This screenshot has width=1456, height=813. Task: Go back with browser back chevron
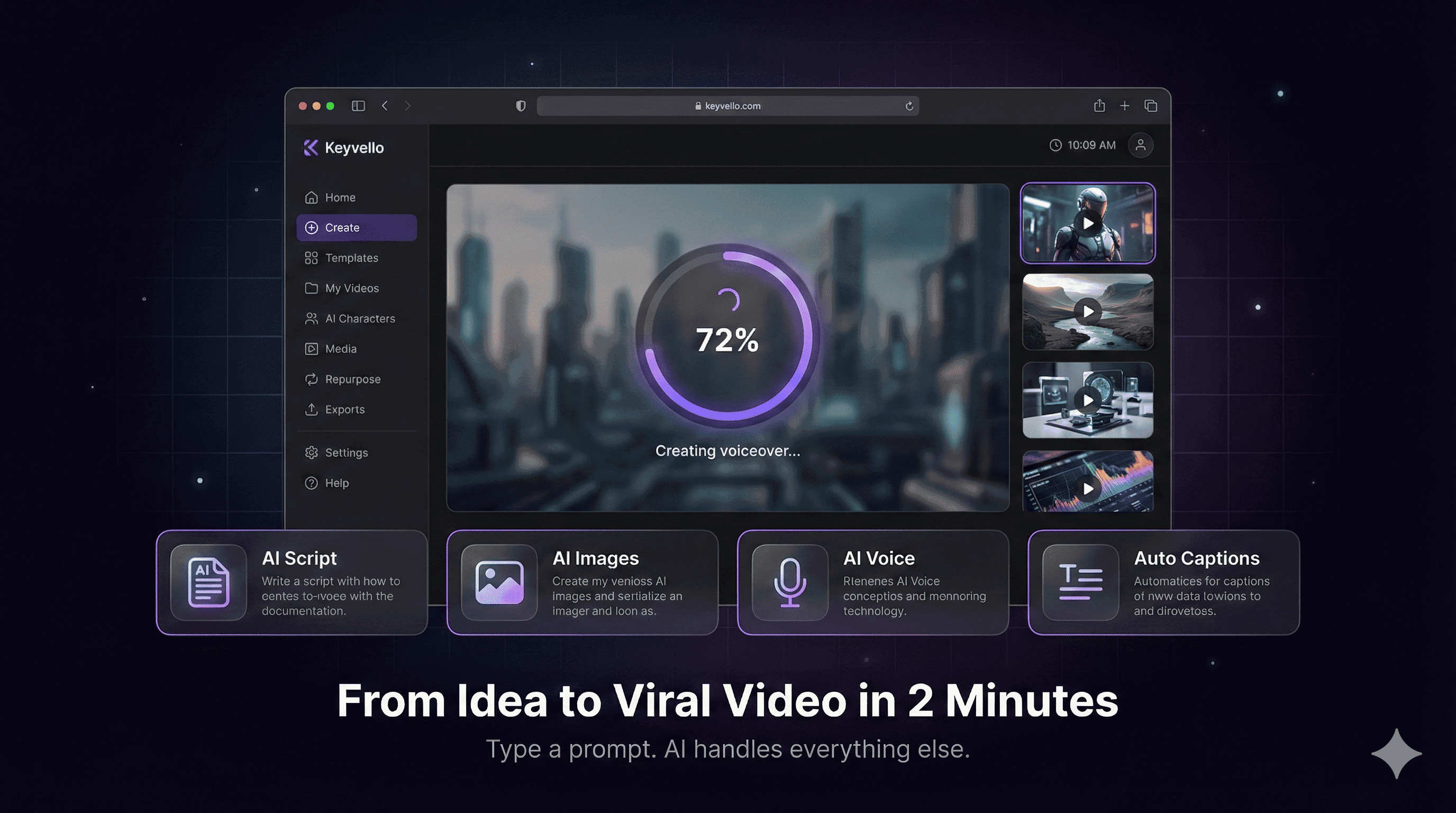(385, 106)
